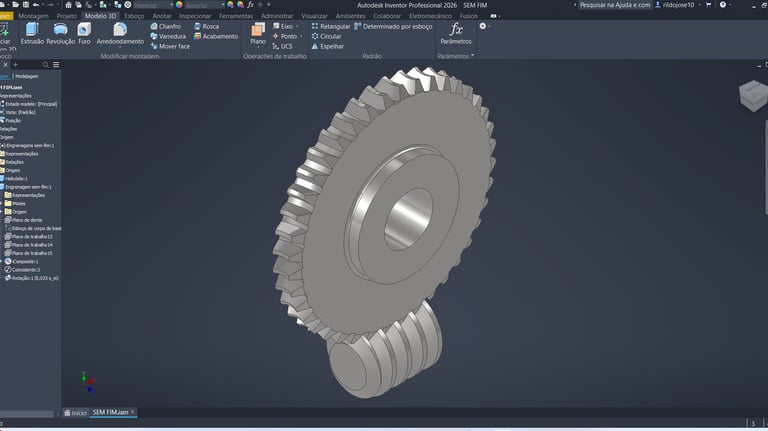
Task: Start the Retangular pattern tool
Action: pos(330,26)
